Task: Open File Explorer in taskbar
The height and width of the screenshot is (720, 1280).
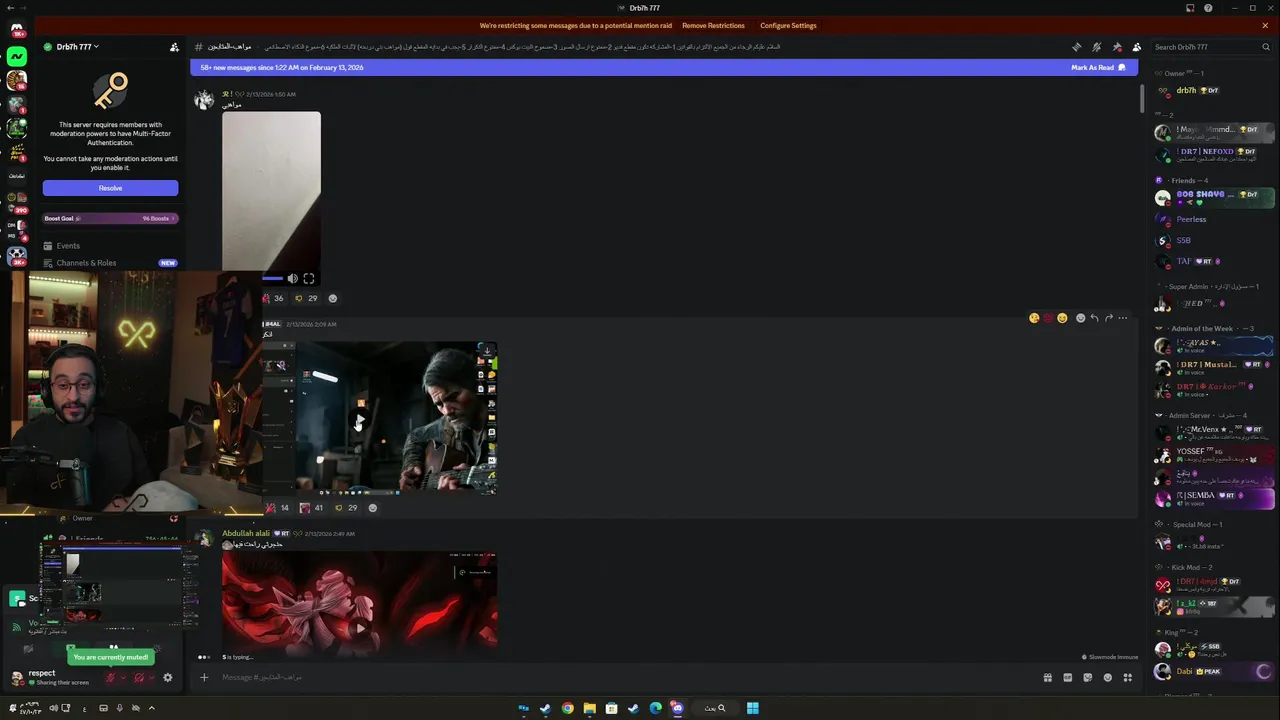Action: [589, 708]
